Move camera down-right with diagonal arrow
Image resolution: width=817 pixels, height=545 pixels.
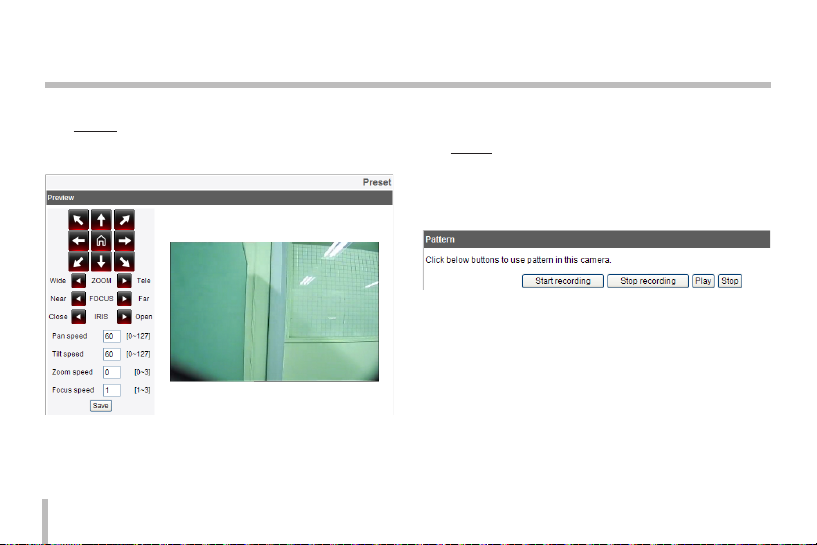coord(124,262)
